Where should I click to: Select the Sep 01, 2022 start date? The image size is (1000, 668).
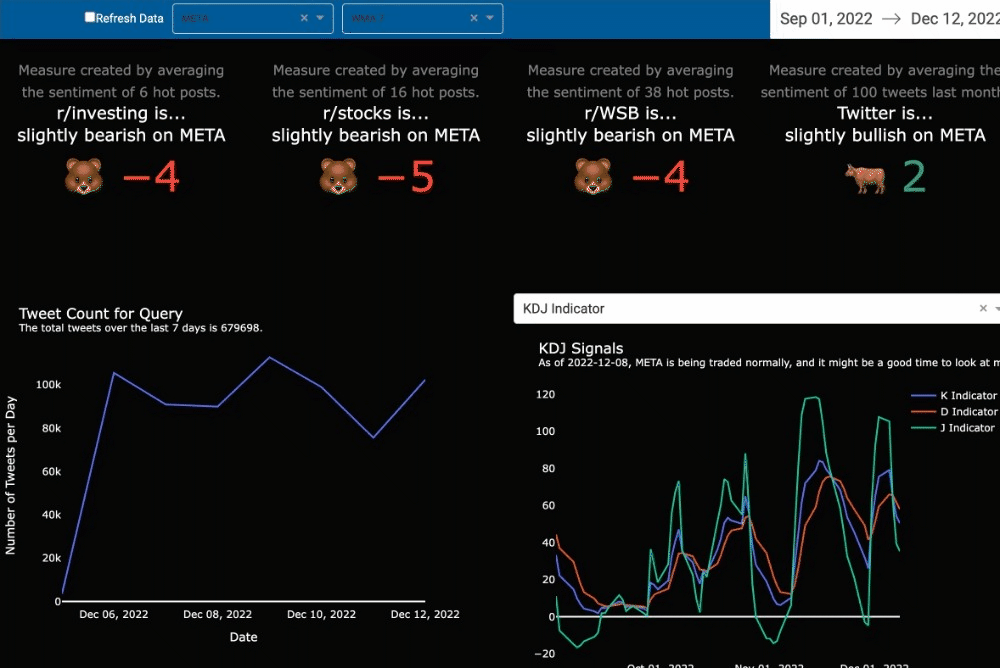click(826, 19)
